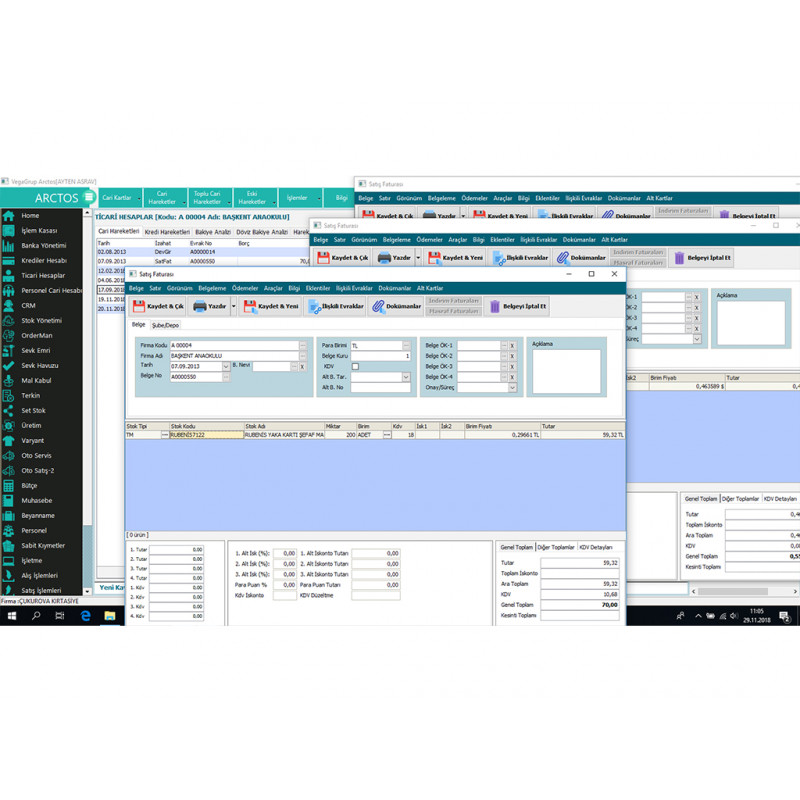The width and height of the screenshot is (800, 800).
Task: Toggle the KDV checkbox
Action: [x=356, y=366]
